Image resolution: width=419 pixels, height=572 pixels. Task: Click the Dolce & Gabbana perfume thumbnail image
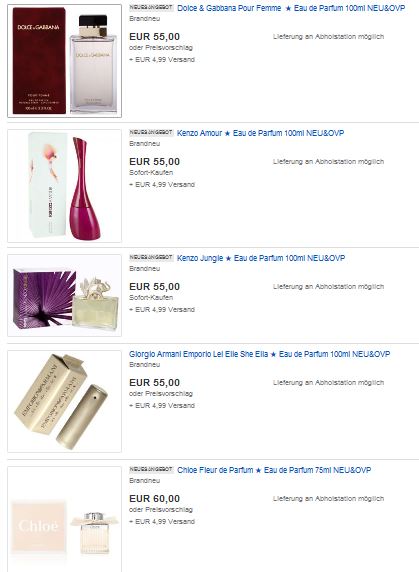65,61
